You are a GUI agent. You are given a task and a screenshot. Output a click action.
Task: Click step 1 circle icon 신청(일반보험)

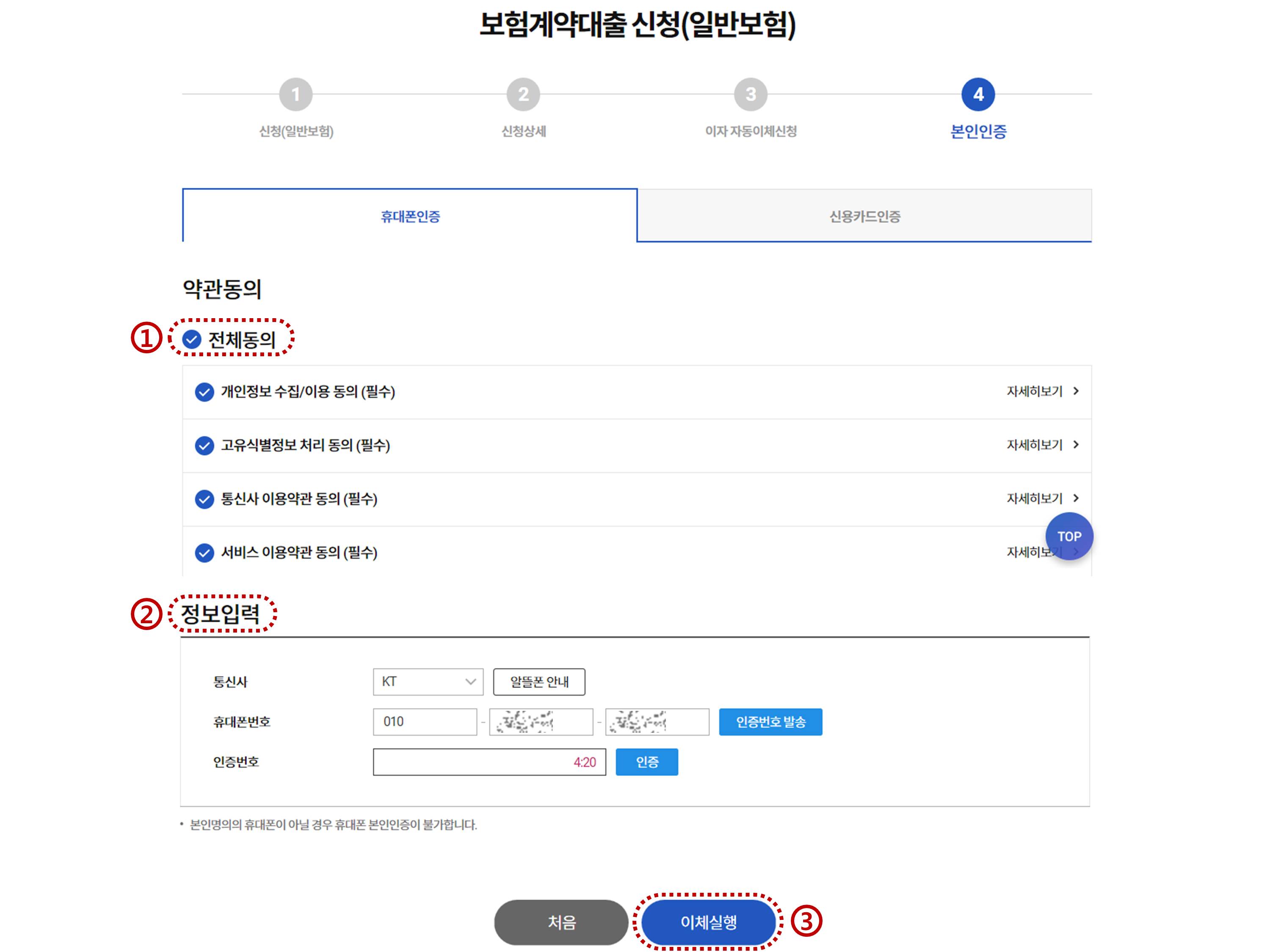[295, 94]
